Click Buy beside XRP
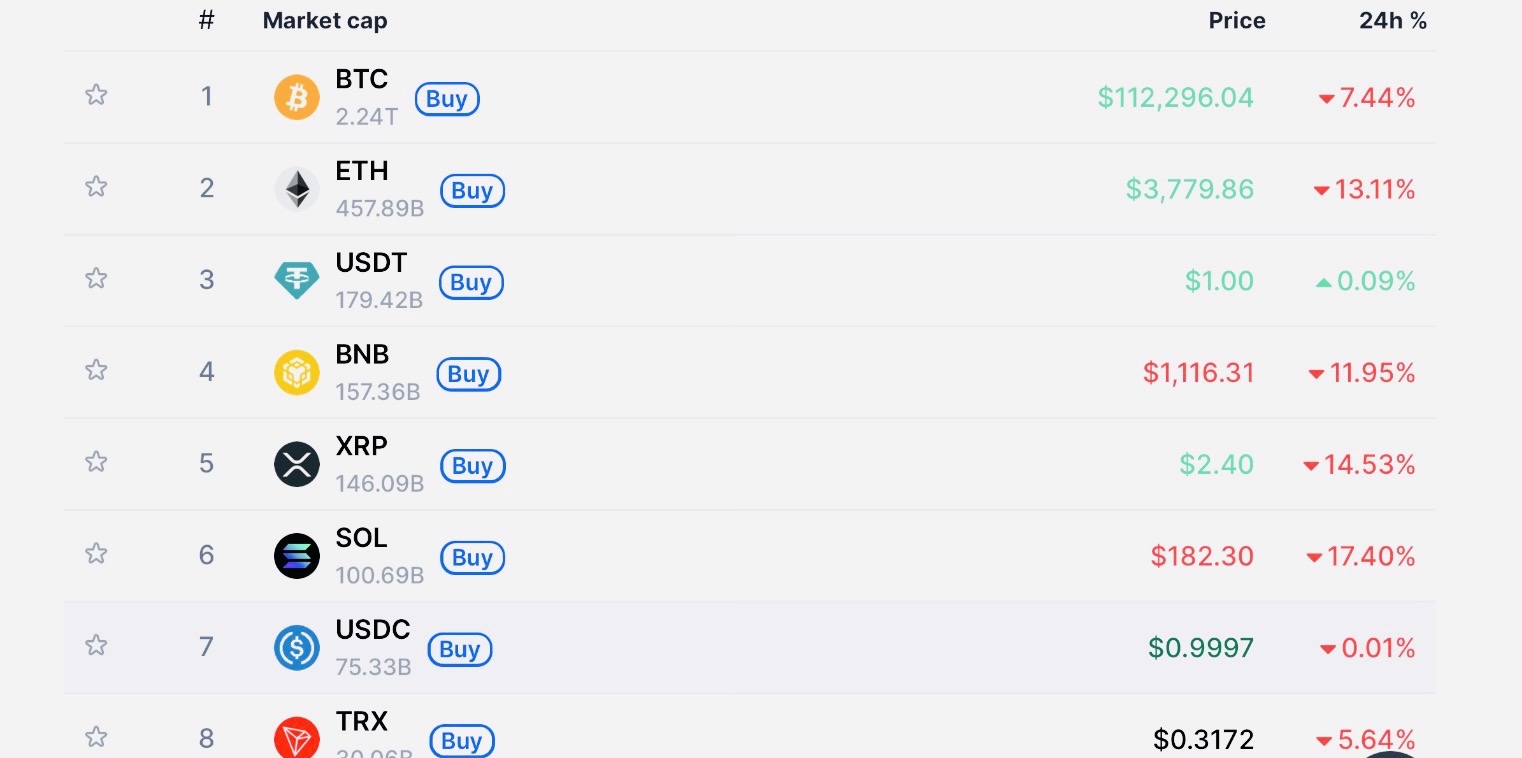The height and width of the screenshot is (758, 1522). pyautogui.click(x=472, y=466)
